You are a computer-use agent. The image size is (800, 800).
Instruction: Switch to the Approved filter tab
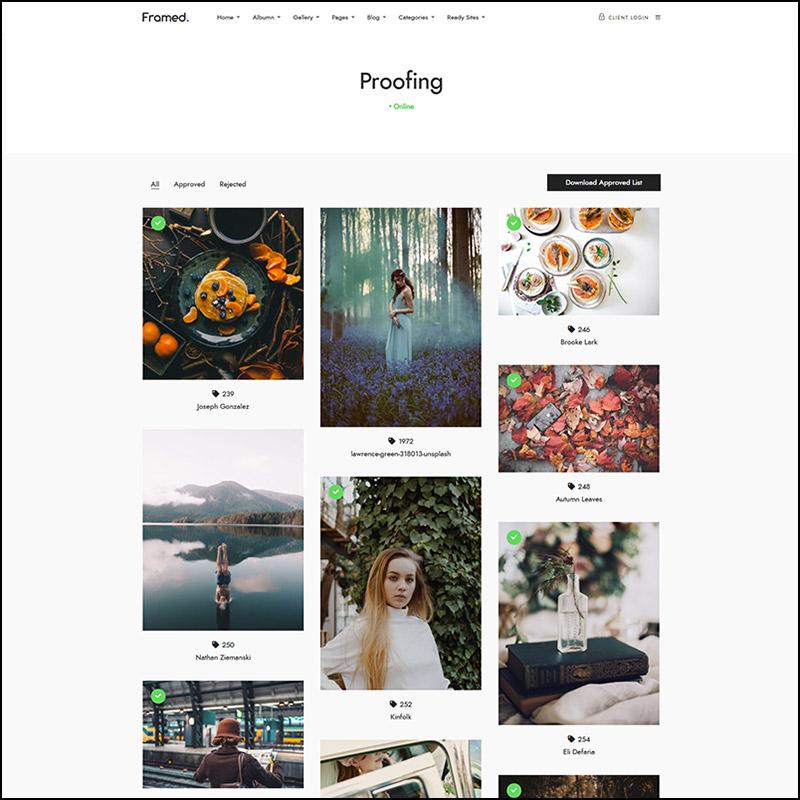(189, 184)
